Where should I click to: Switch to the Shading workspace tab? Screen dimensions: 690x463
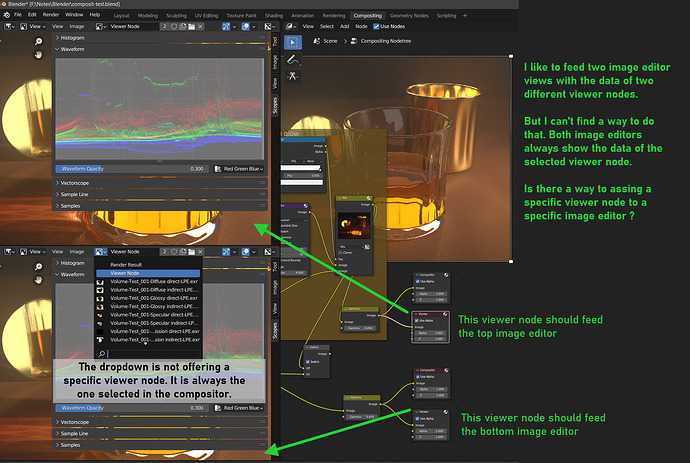tap(274, 15)
